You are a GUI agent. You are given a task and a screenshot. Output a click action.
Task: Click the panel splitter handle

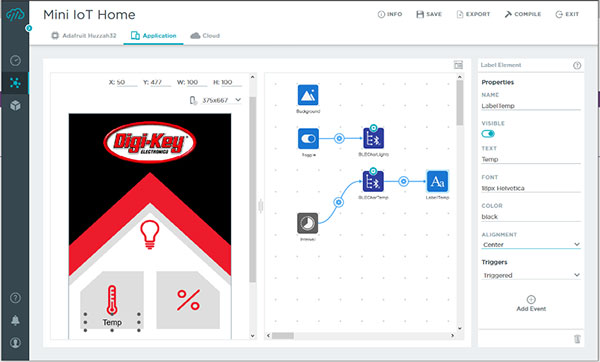pyautogui.click(x=261, y=206)
